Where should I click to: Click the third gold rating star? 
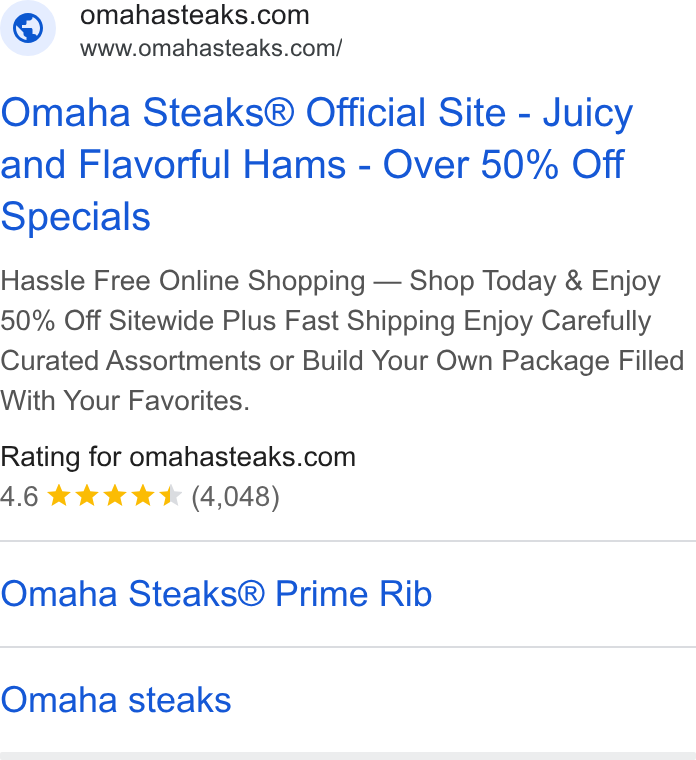point(115,496)
